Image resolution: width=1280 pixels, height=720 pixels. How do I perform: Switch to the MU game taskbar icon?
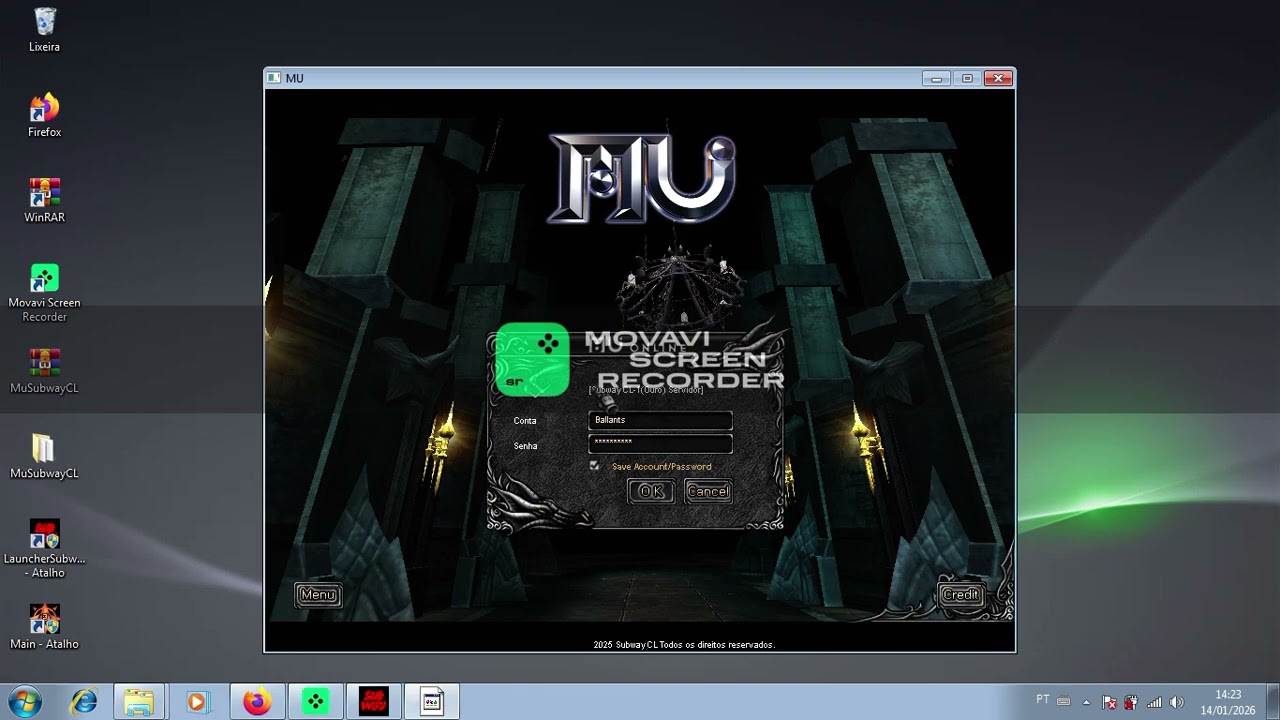pos(432,702)
